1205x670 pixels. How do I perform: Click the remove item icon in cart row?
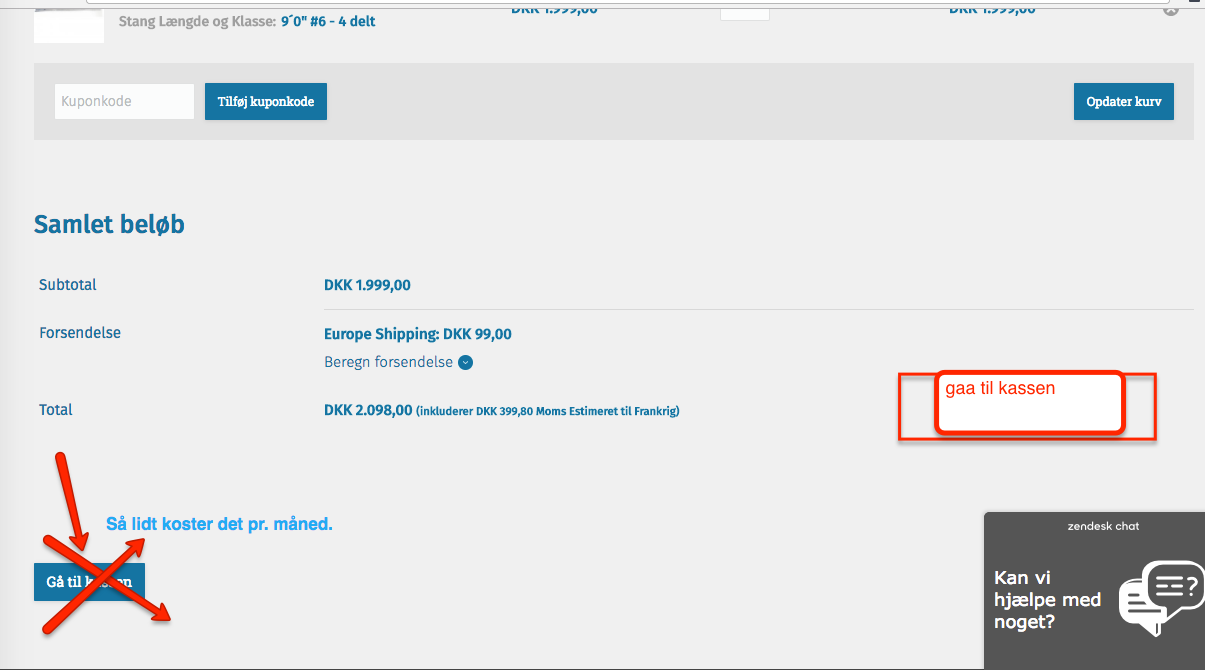[1170, 10]
